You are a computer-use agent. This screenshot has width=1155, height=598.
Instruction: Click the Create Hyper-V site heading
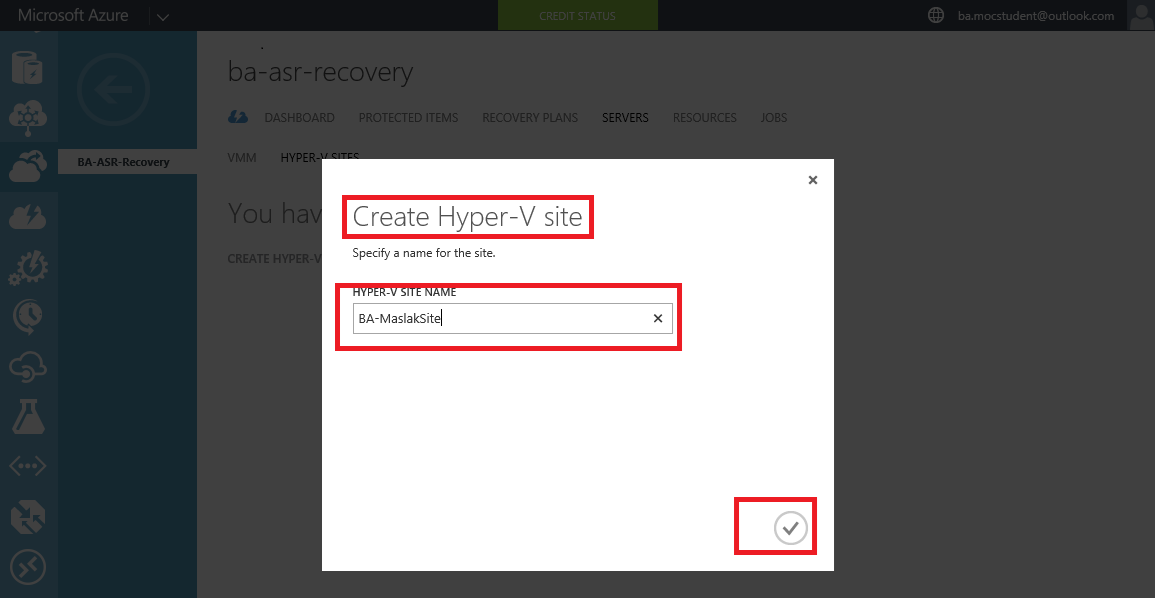(x=467, y=217)
